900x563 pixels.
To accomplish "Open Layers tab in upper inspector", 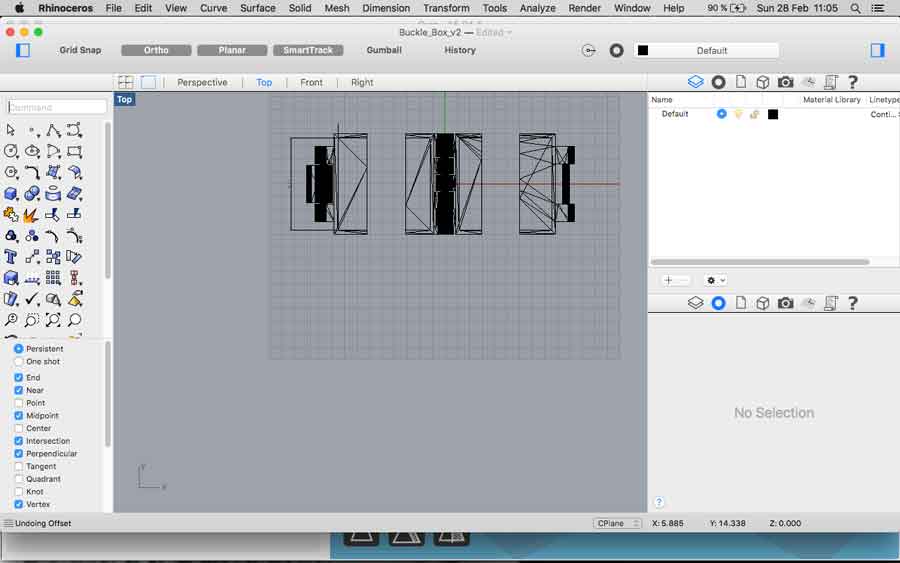I will pyautogui.click(x=696, y=82).
